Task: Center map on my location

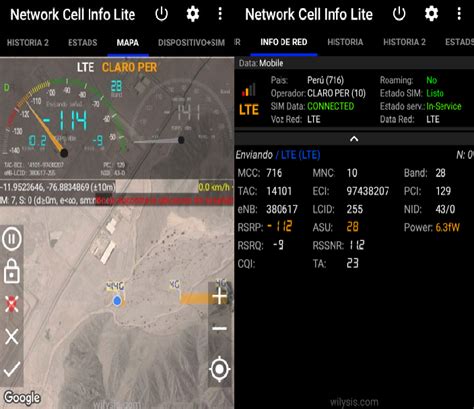Action: click(219, 369)
